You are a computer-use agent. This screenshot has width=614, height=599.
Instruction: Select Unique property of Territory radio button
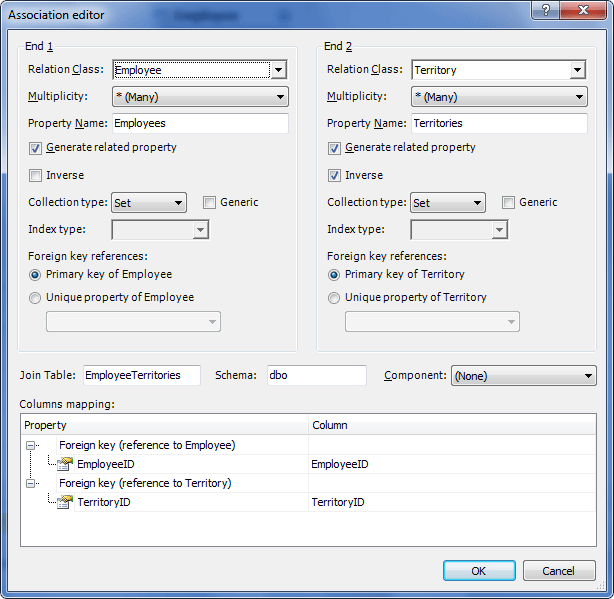334,298
